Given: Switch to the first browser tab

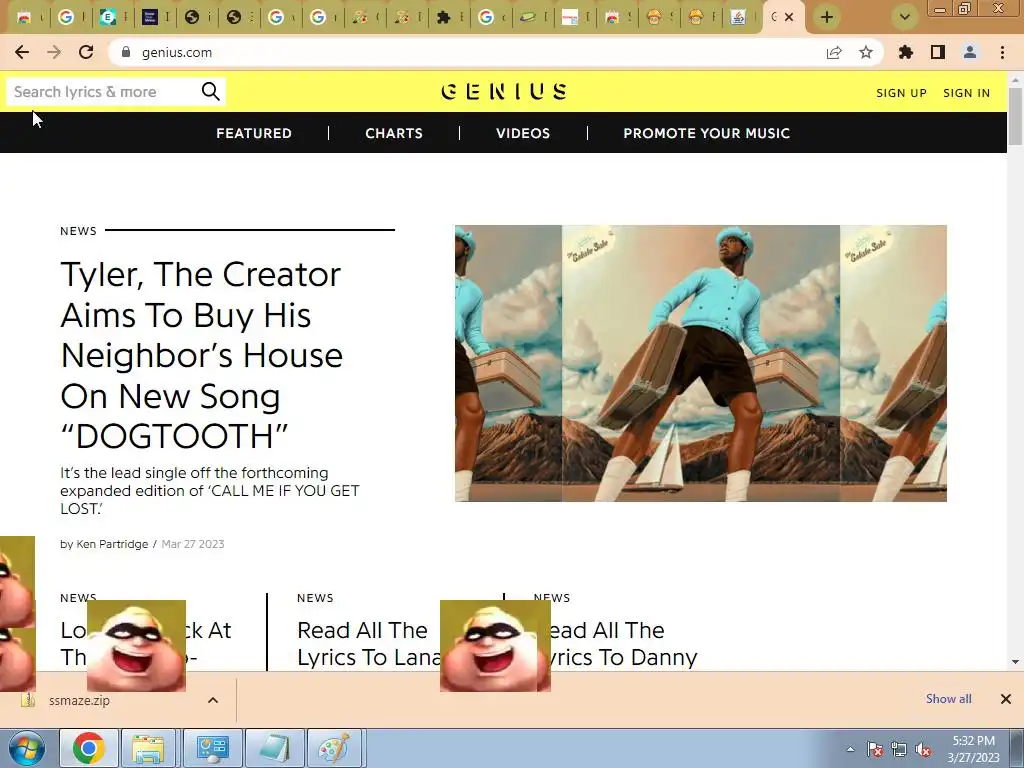Looking at the screenshot, I should click(25, 18).
